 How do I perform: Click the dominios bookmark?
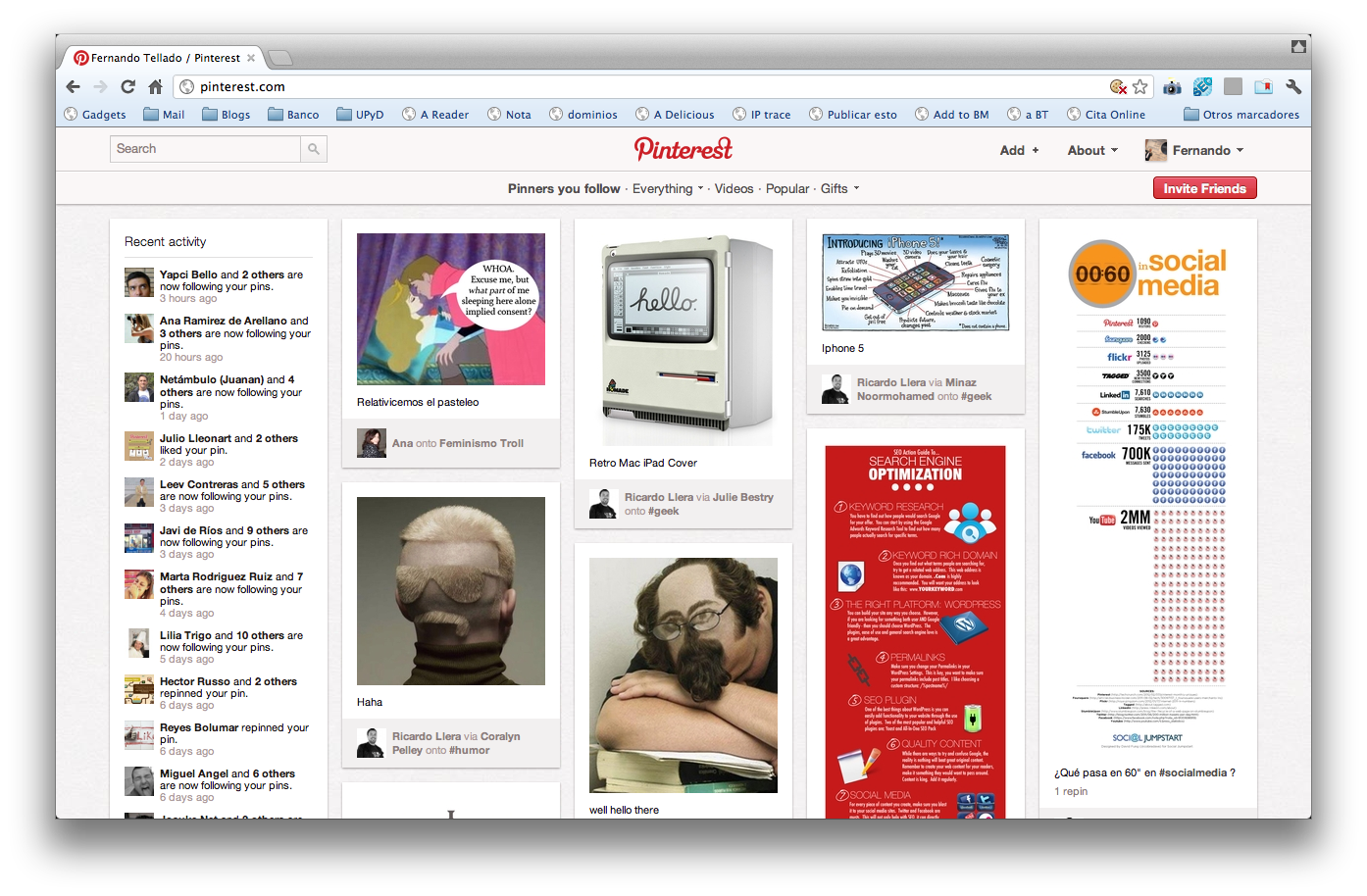[583, 115]
